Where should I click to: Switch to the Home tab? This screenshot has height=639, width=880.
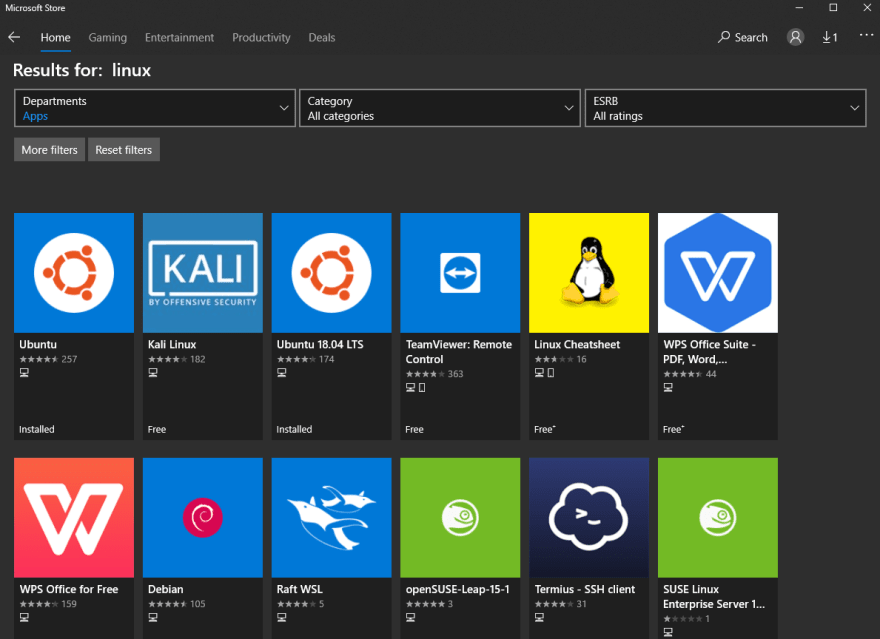[x=56, y=38]
